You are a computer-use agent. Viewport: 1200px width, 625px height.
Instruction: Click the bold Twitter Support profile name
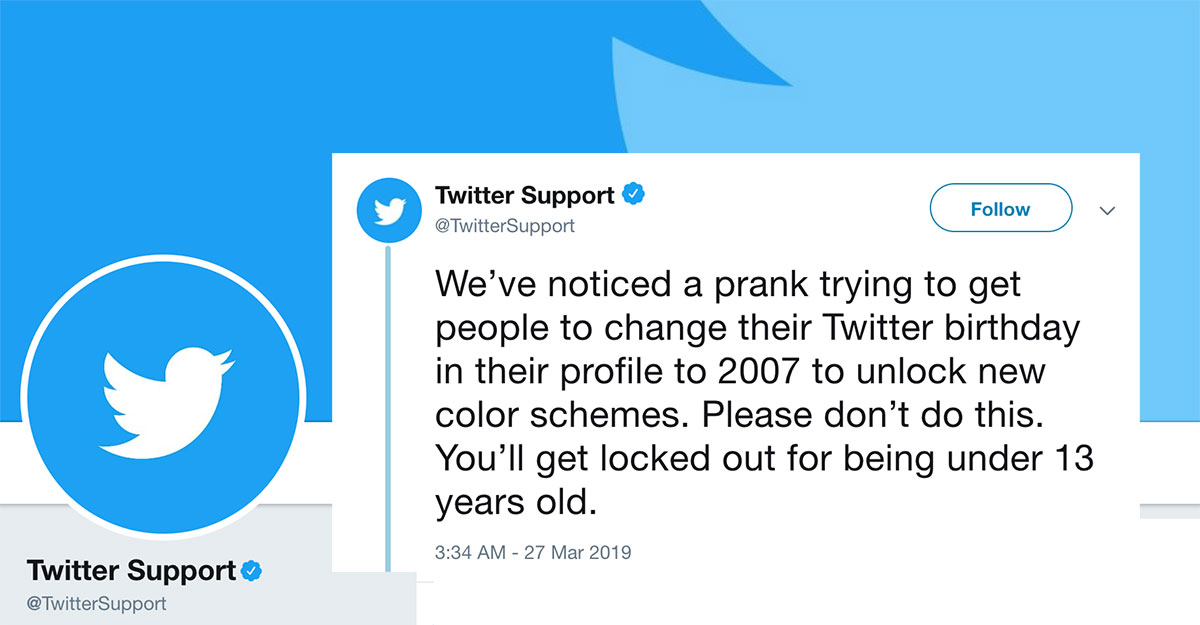[x=132, y=571]
